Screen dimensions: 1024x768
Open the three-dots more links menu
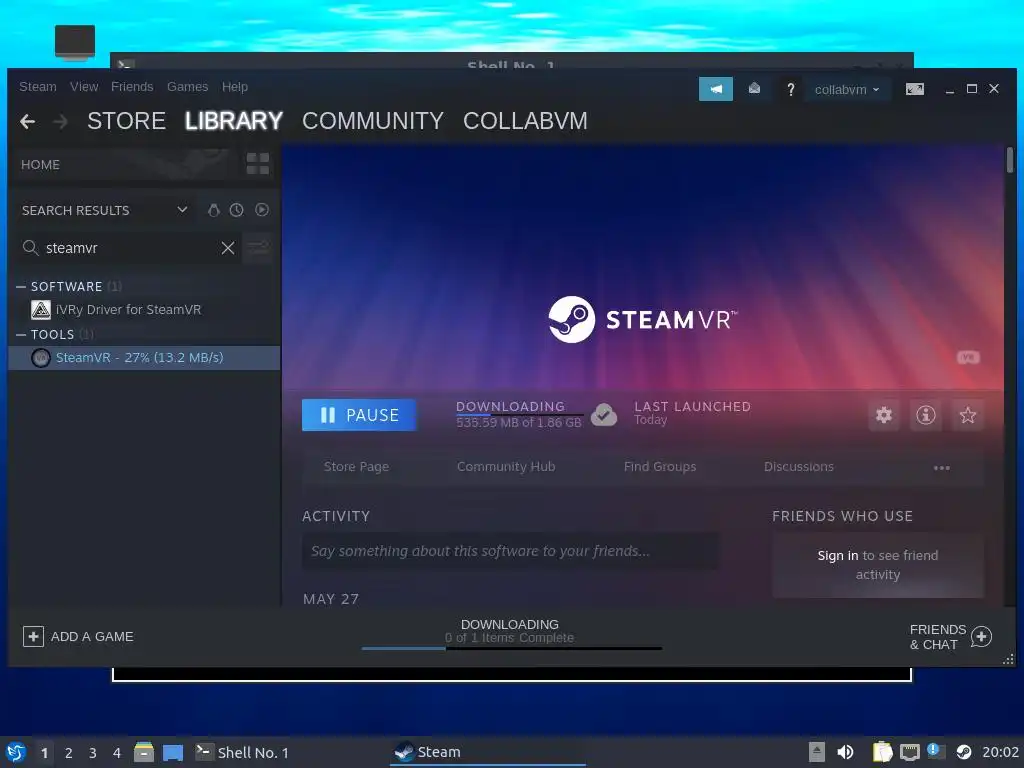click(x=942, y=468)
